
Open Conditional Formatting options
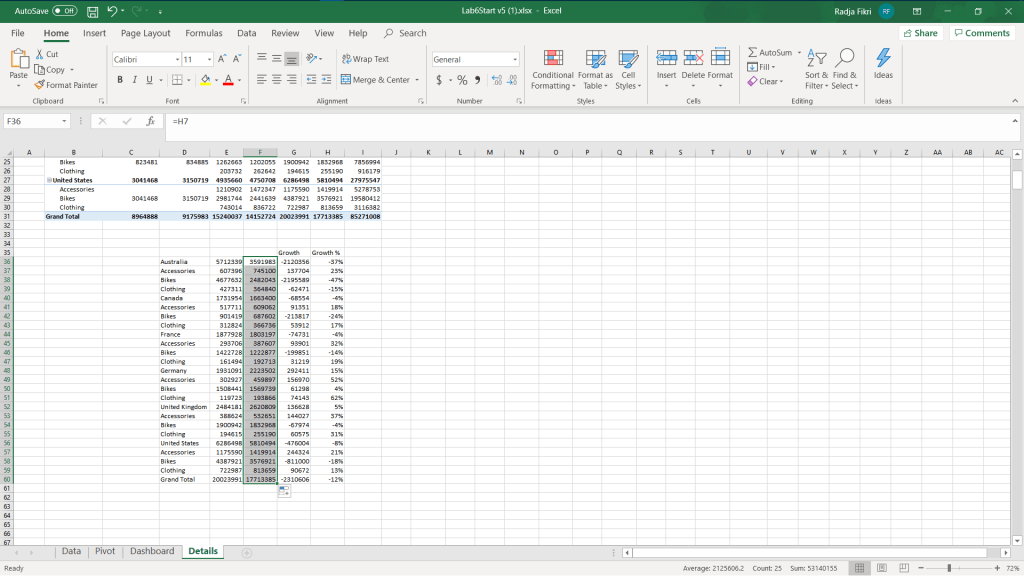[552, 66]
